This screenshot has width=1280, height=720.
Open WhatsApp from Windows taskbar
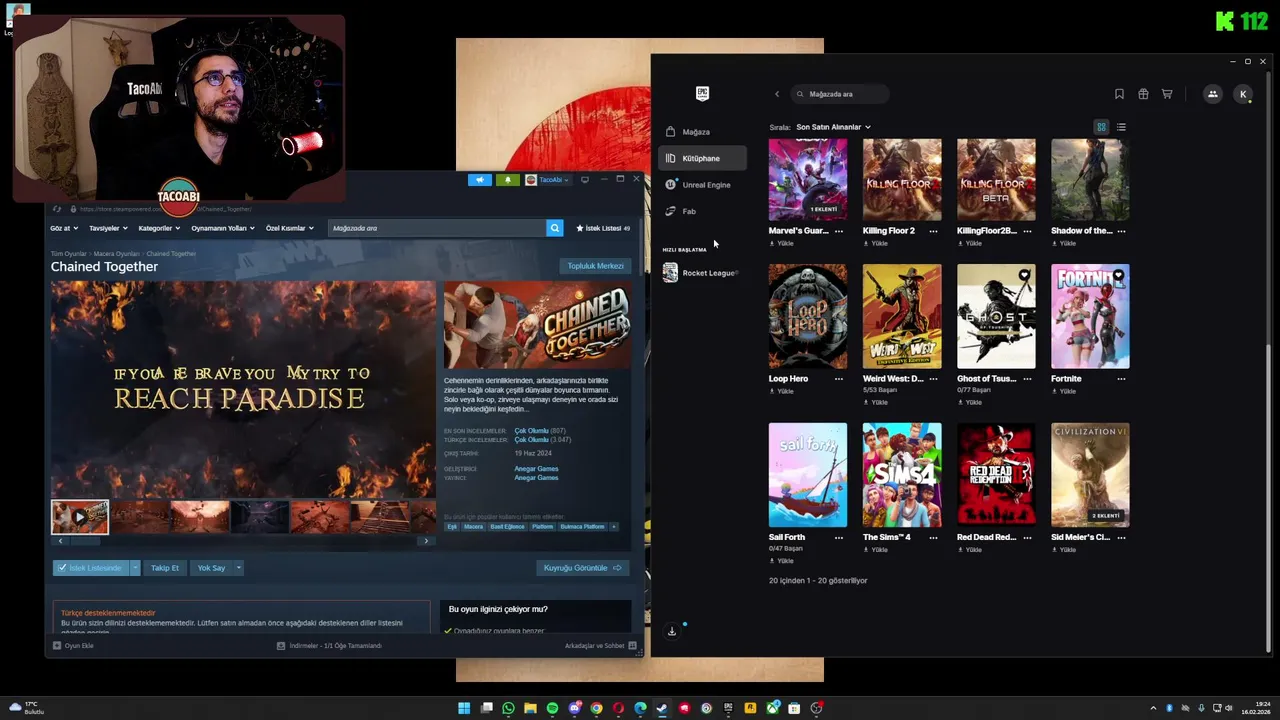508,708
